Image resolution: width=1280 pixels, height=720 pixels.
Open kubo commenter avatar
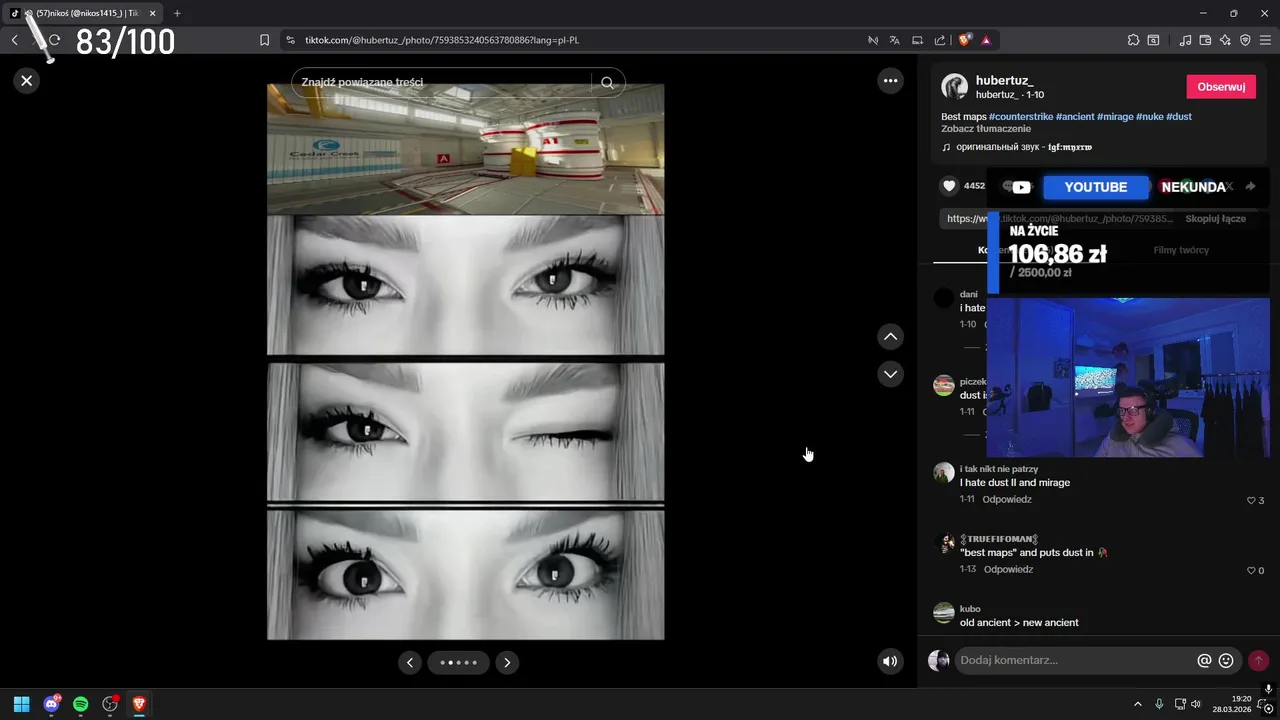tap(944, 613)
